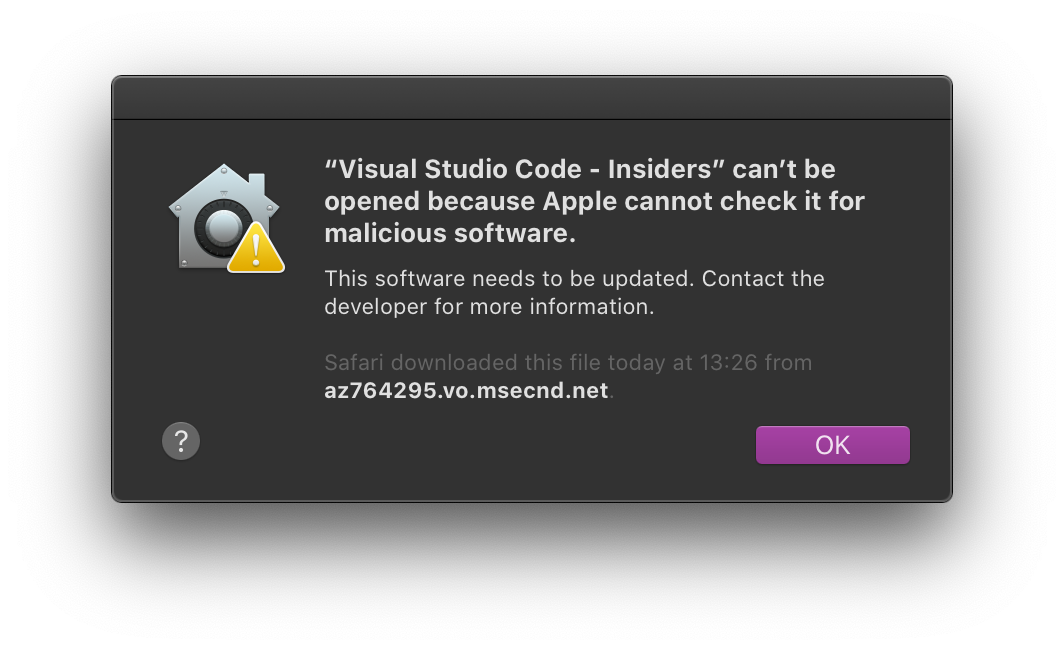Screen dimensions: 1064x650
Task: Click the malicious software warning headline
Action: click(594, 201)
